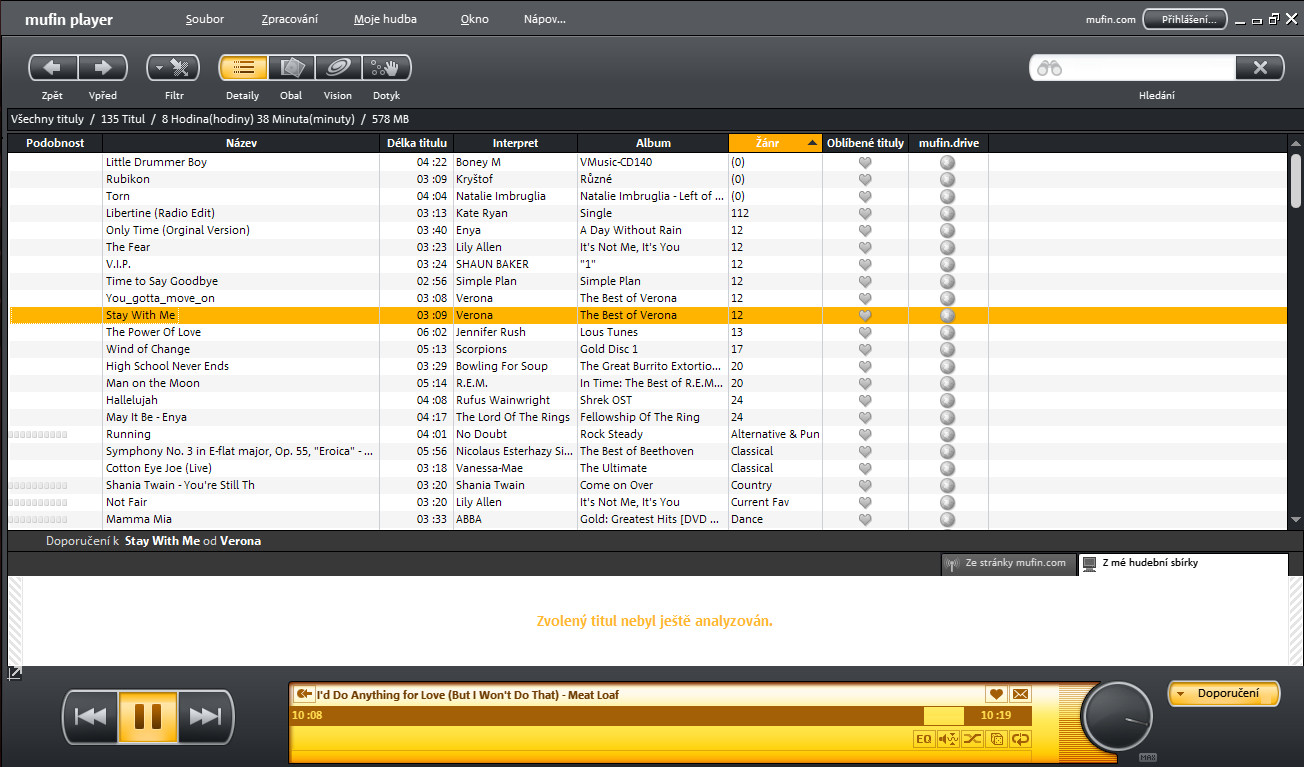Click the jump-to-current-track arrow icon
Image resolution: width=1304 pixels, height=767 pixels.
tap(304, 694)
